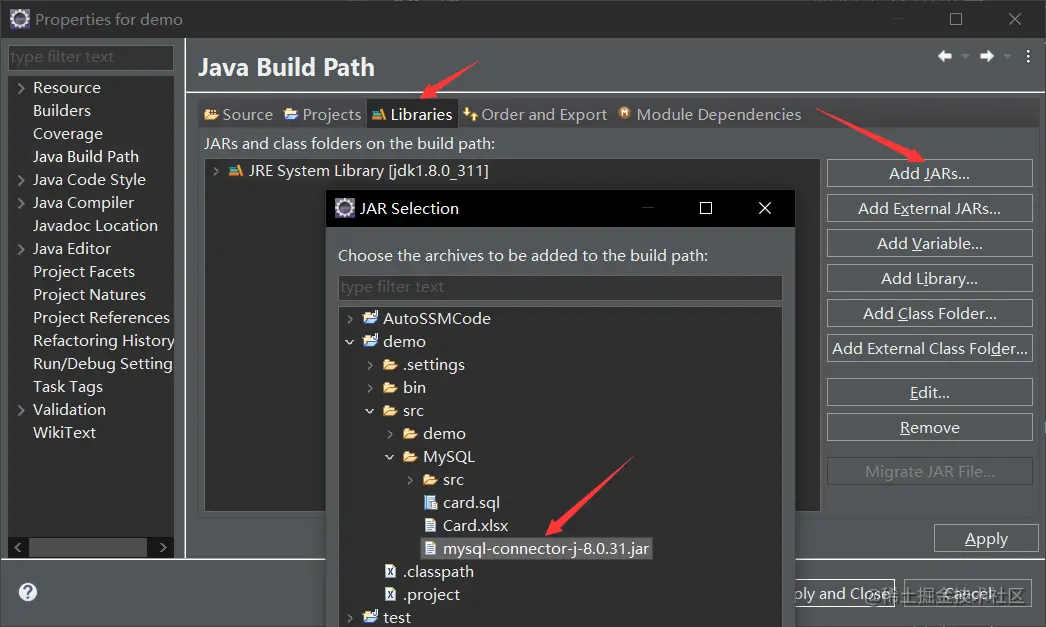Click the bin folder icon
Screen dimensions: 1046x627
(390, 388)
